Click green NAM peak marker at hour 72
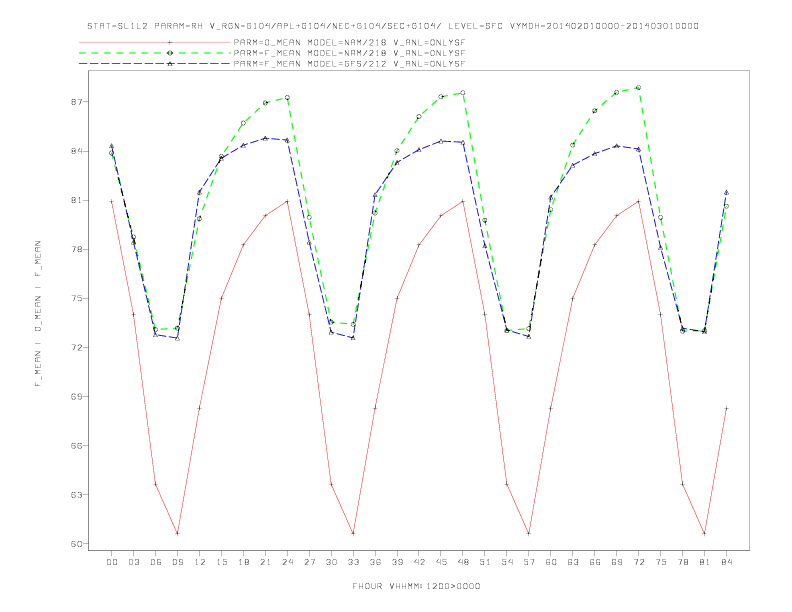792x612 pixels. pyautogui.click(x=638, y=87)
